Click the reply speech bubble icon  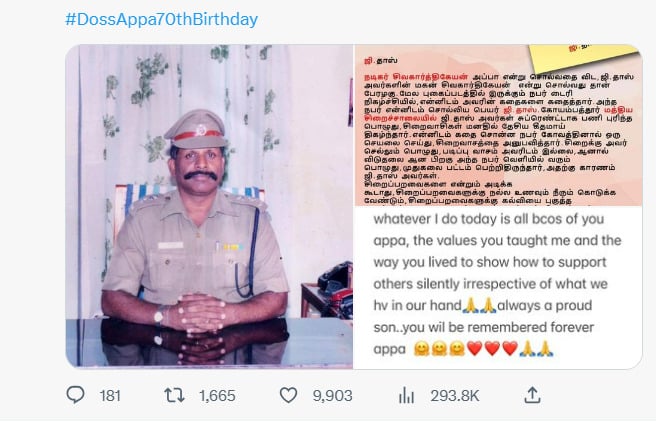tap(75, 395)
